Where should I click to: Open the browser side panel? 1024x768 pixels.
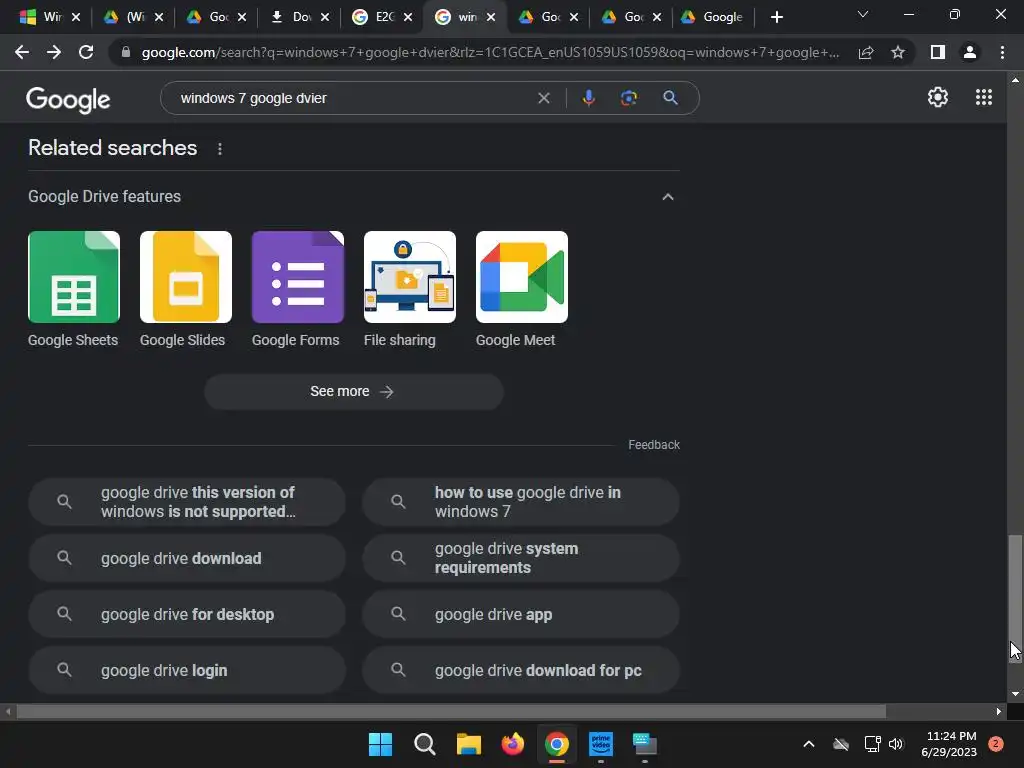click(938, 52)
